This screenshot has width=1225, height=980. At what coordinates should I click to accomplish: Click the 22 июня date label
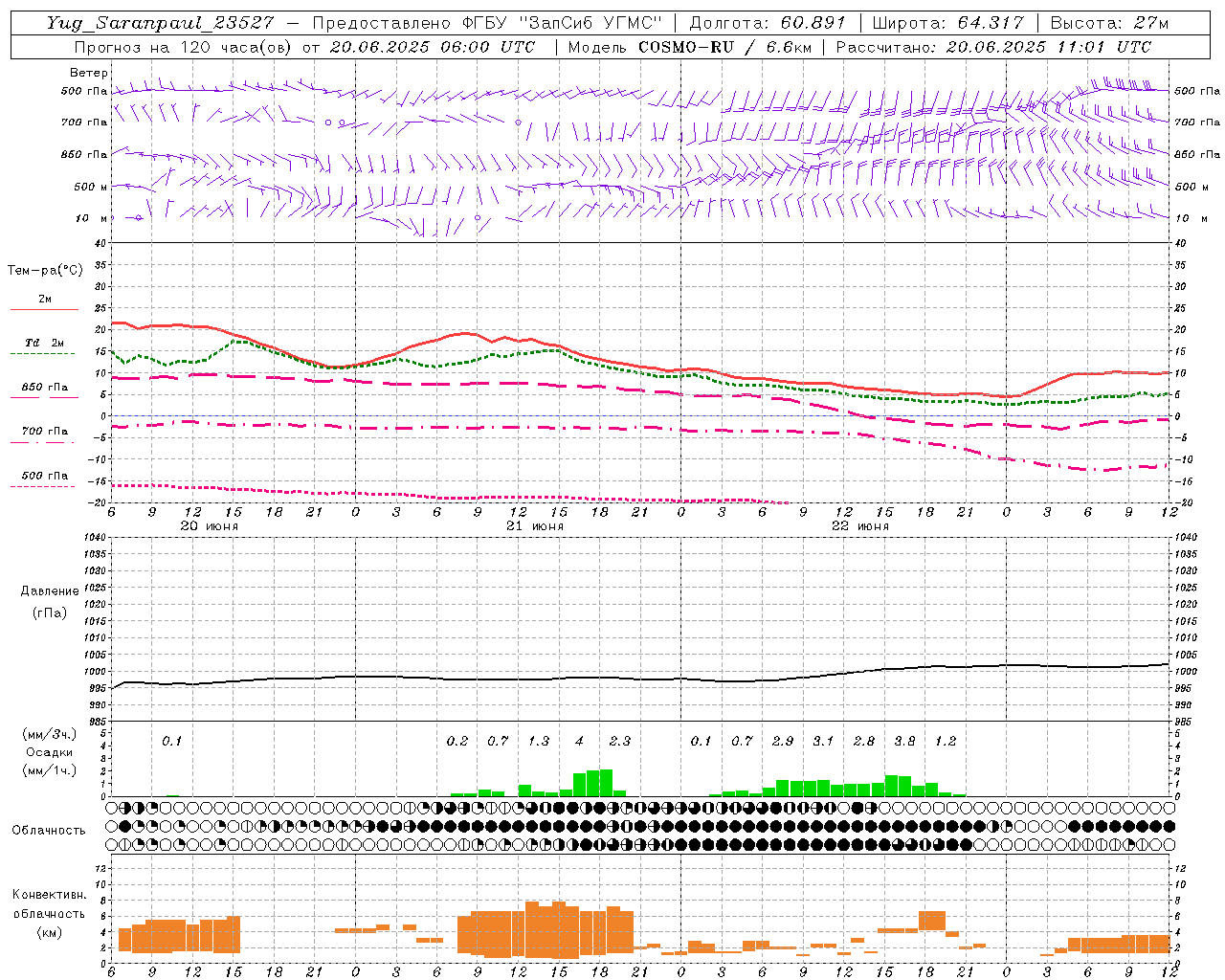pyautogui.click(x=860, y=526)
